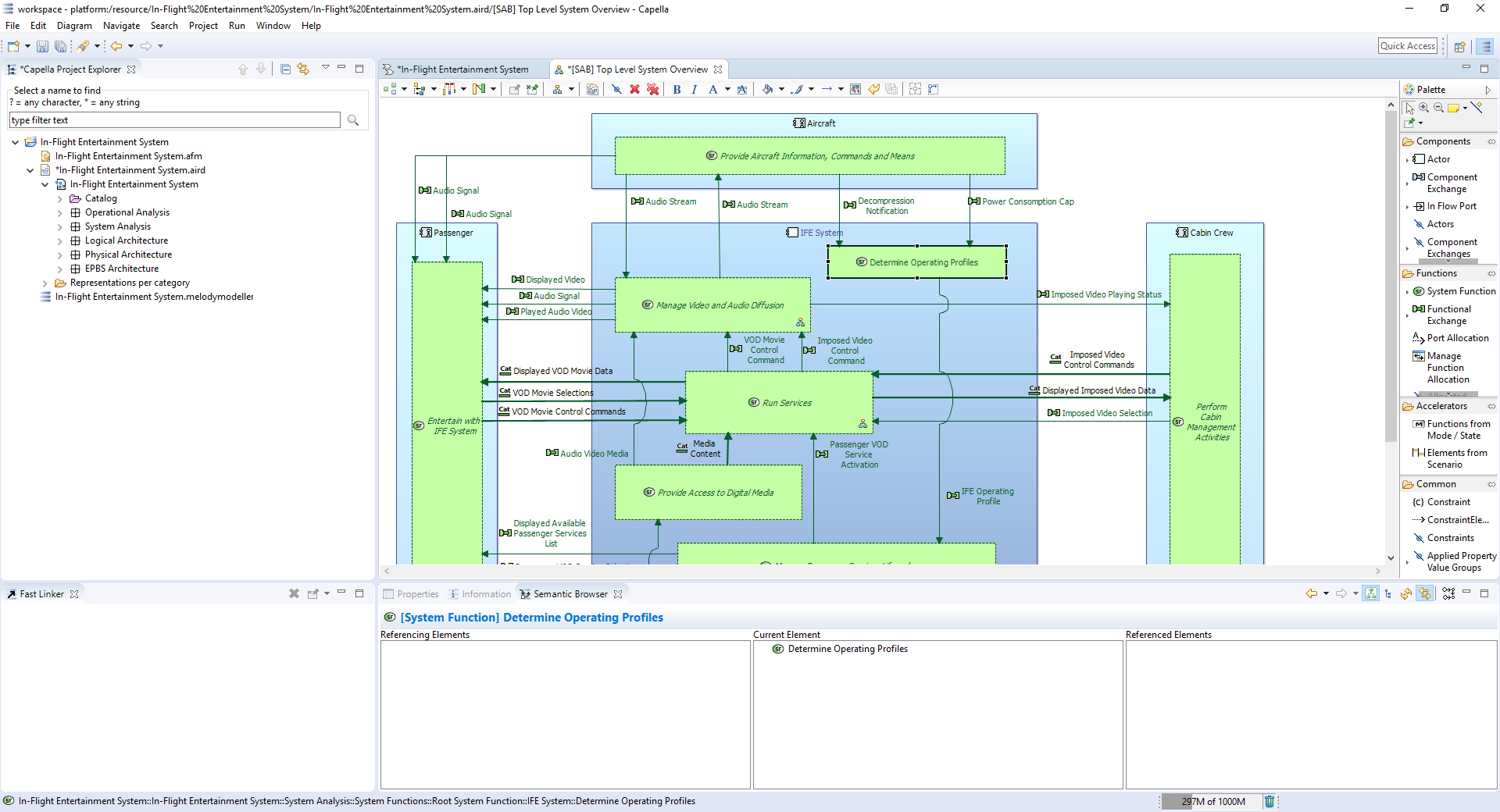Toggle Link with Editor in Project Explorer
Screen dimensions: 1500x812
(x=303, y=69)
